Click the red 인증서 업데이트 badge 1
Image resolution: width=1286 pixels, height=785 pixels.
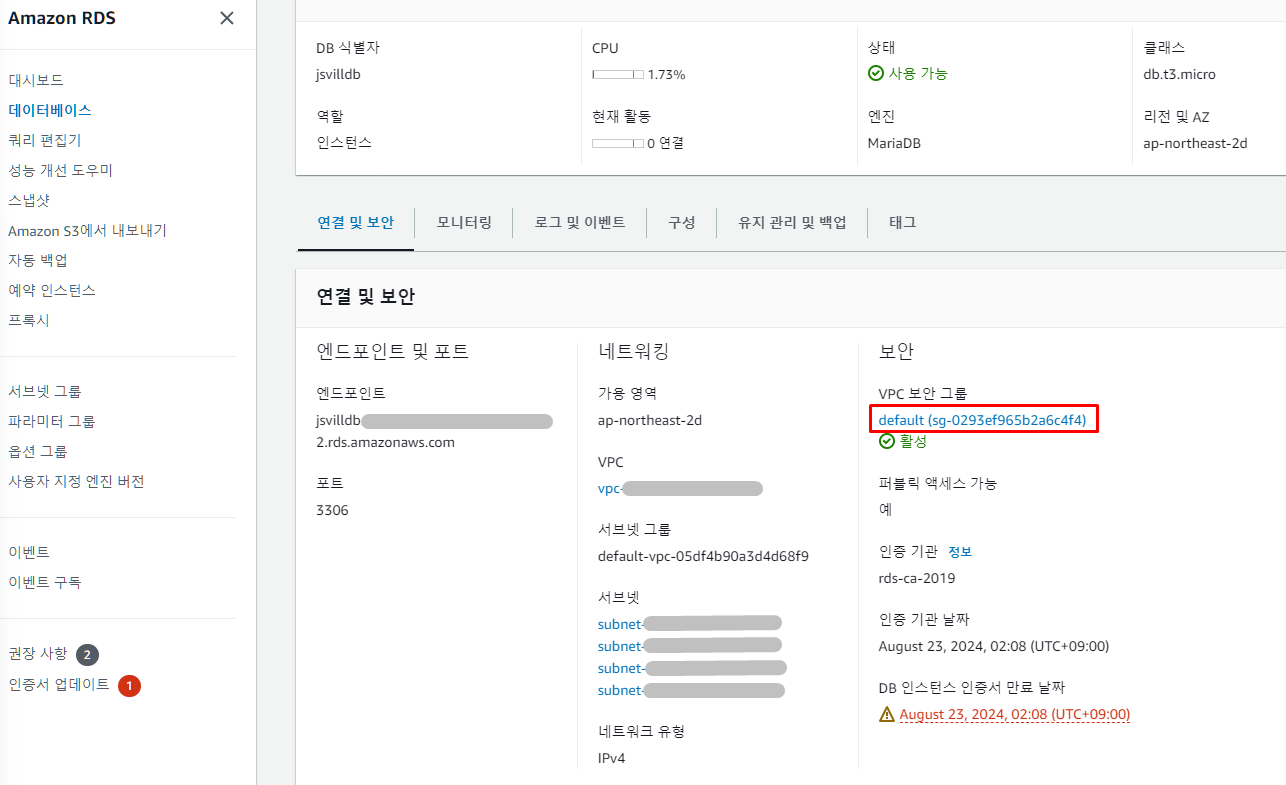coord(130,686)
